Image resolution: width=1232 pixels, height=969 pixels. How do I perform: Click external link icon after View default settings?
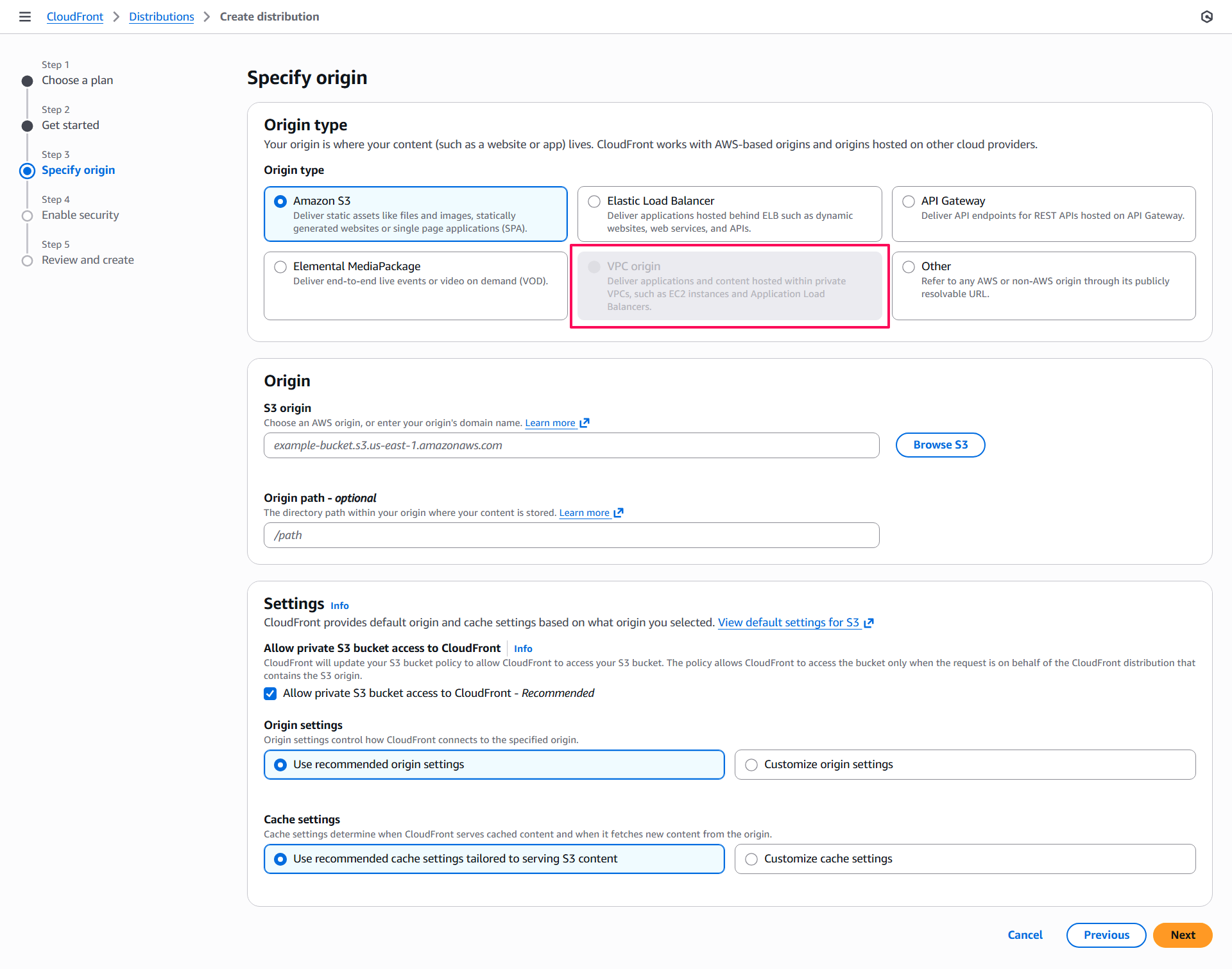pos(869,623)
